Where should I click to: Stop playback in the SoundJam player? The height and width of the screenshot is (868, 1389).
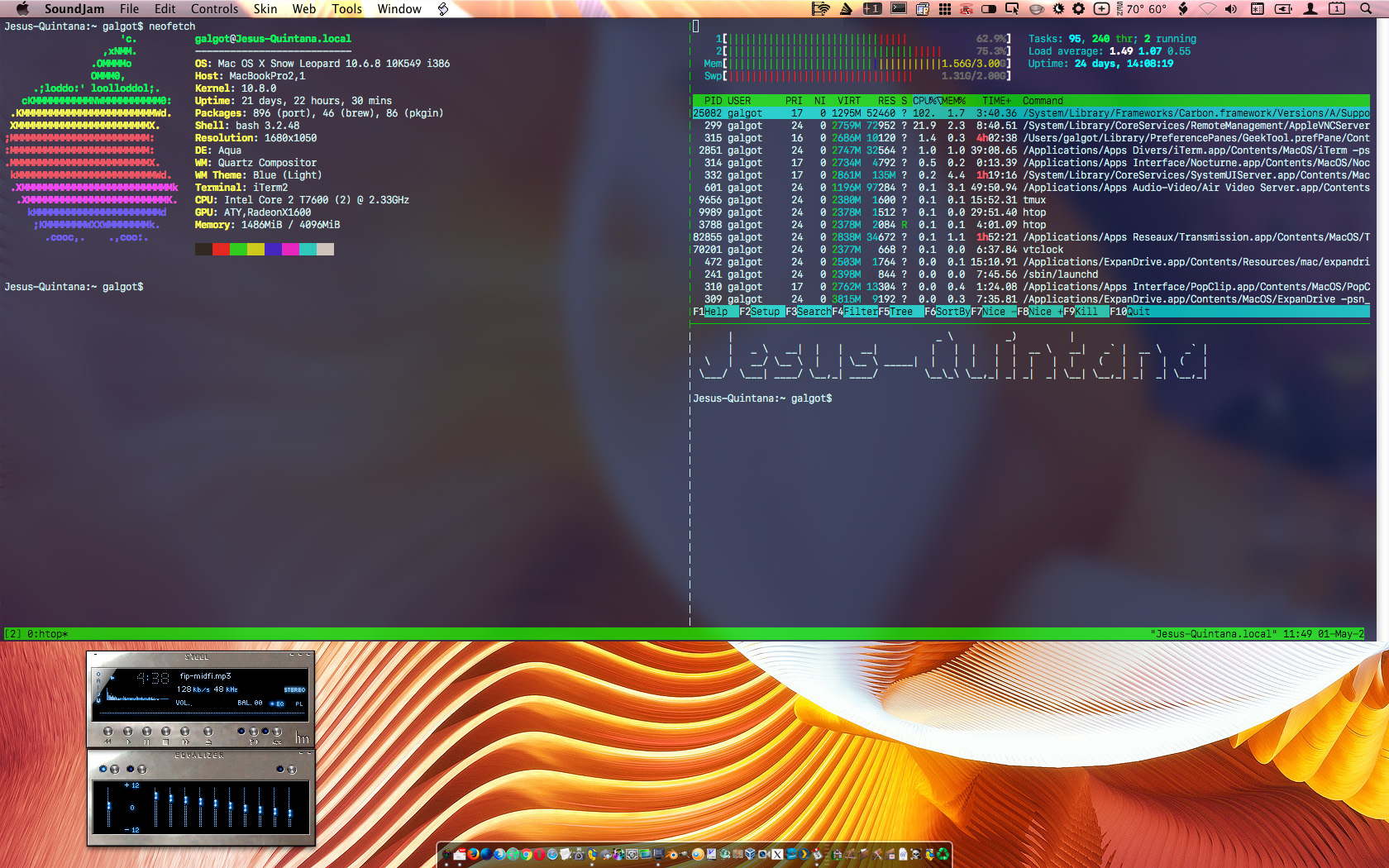click(165, 732)
